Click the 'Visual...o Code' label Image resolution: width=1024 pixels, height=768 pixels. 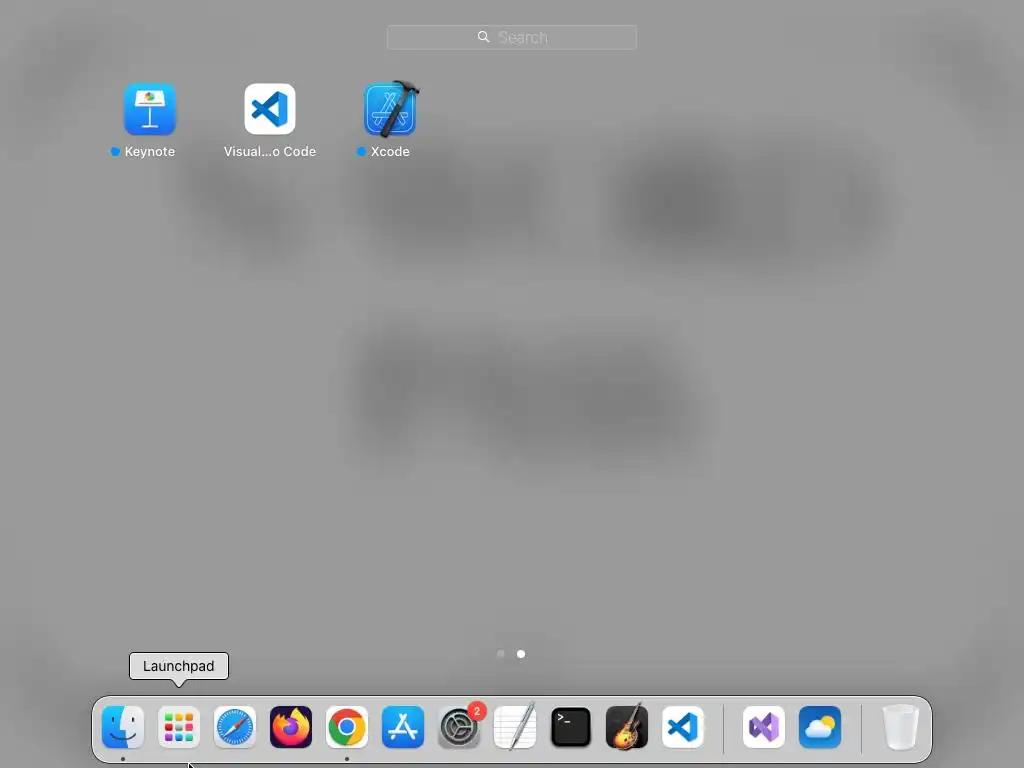pos(270,152)
